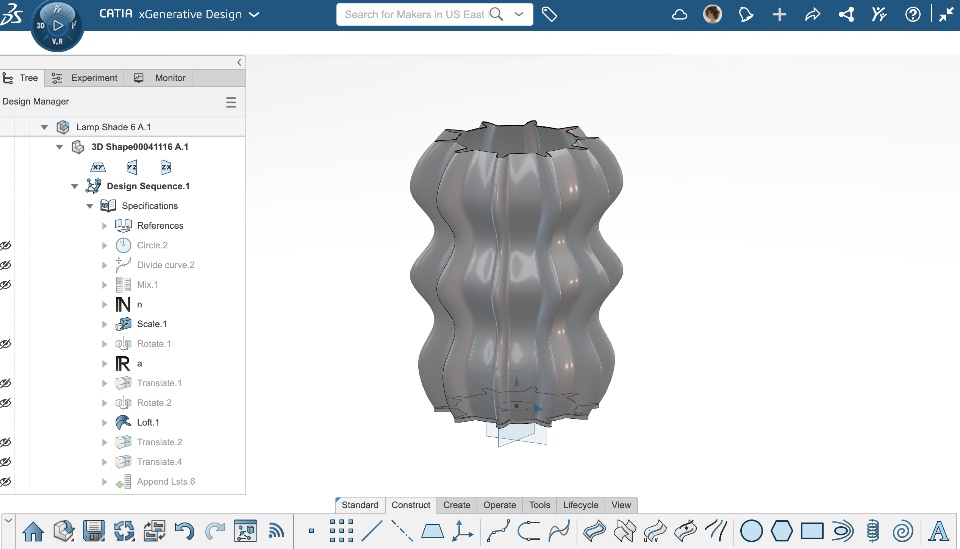Click the plus icon to add content
This screenshot has height=549, width=960.
[x=779, y=15]
